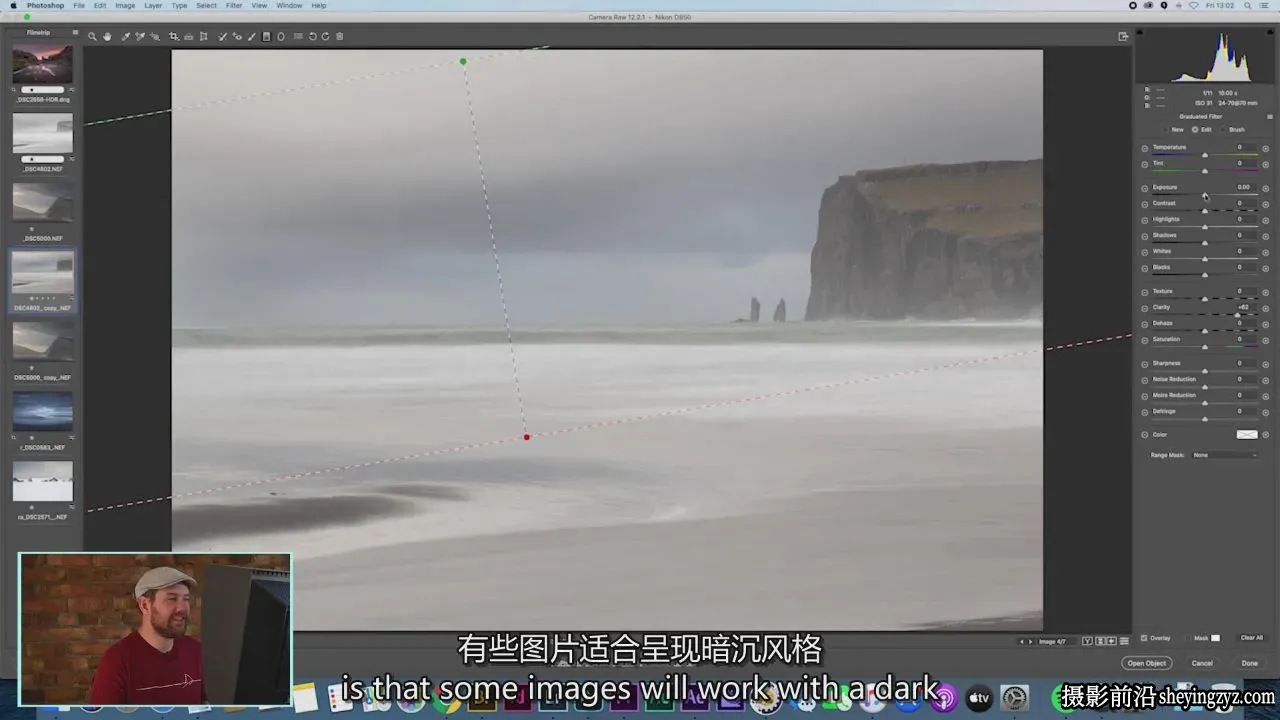Enable the Mask checkbox
Viewport: 1280px width, 720px height.
[x=1187, y=638]
